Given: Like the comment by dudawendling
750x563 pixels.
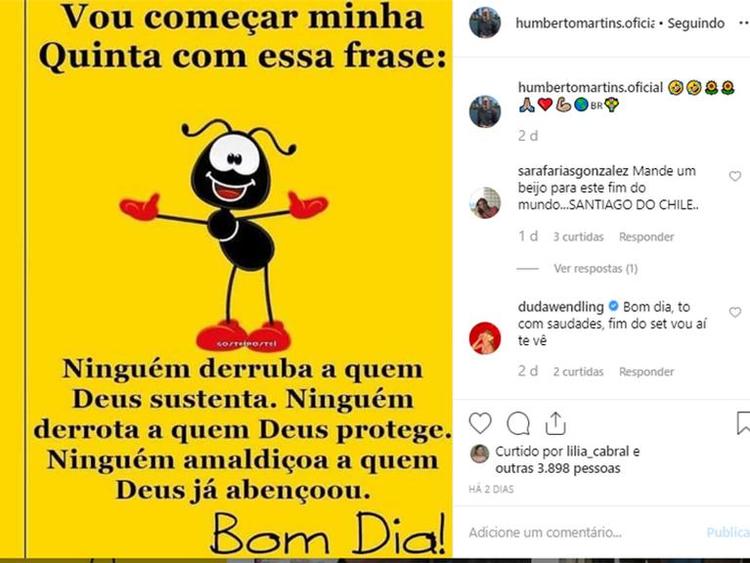Looking at the screenshot, I should [735, 312].
